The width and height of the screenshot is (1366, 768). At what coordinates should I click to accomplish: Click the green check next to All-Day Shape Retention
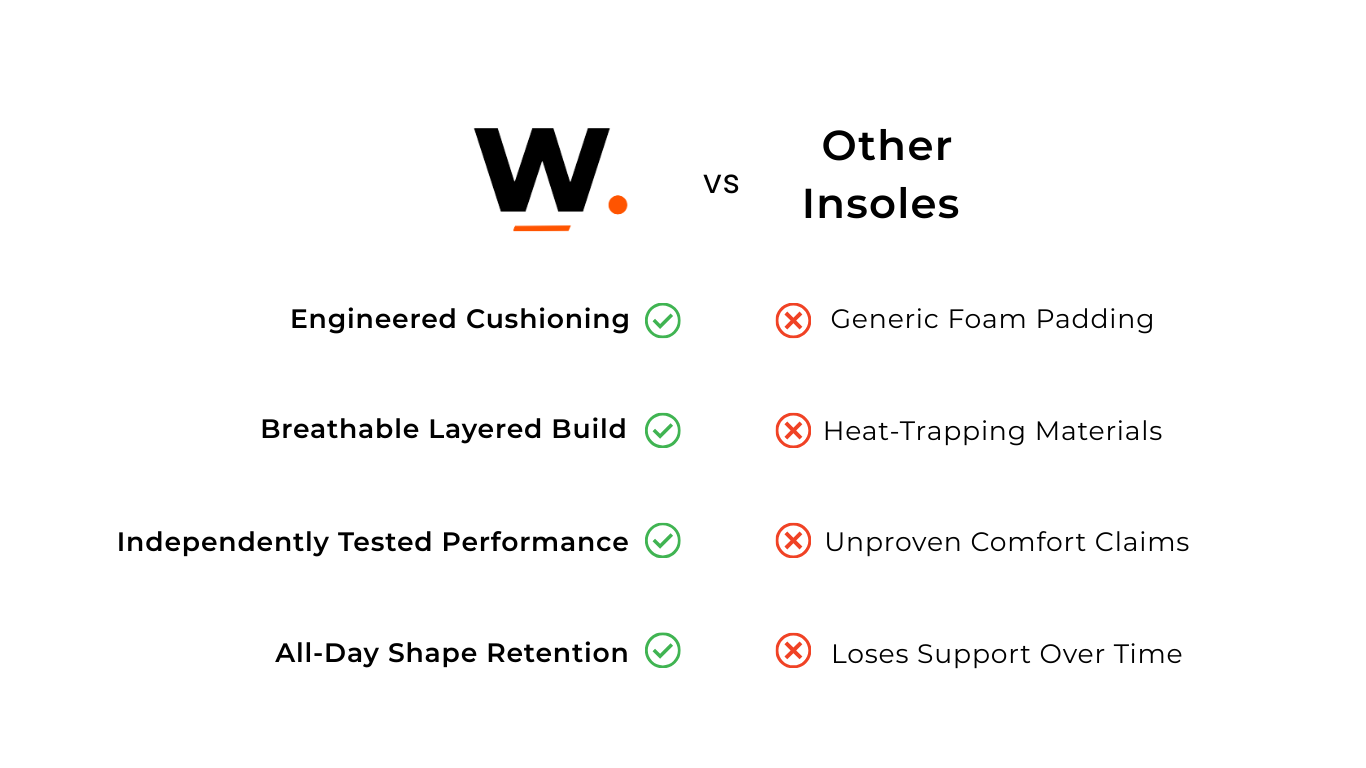point(662,651)
